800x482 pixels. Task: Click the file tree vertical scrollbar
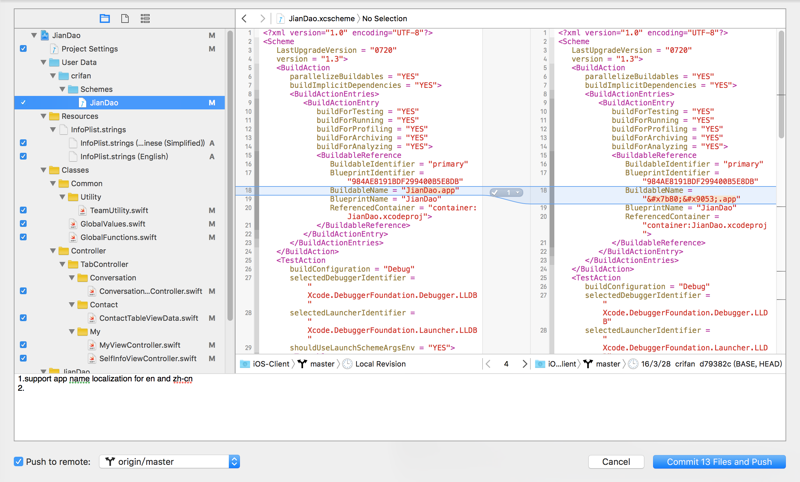230,176
